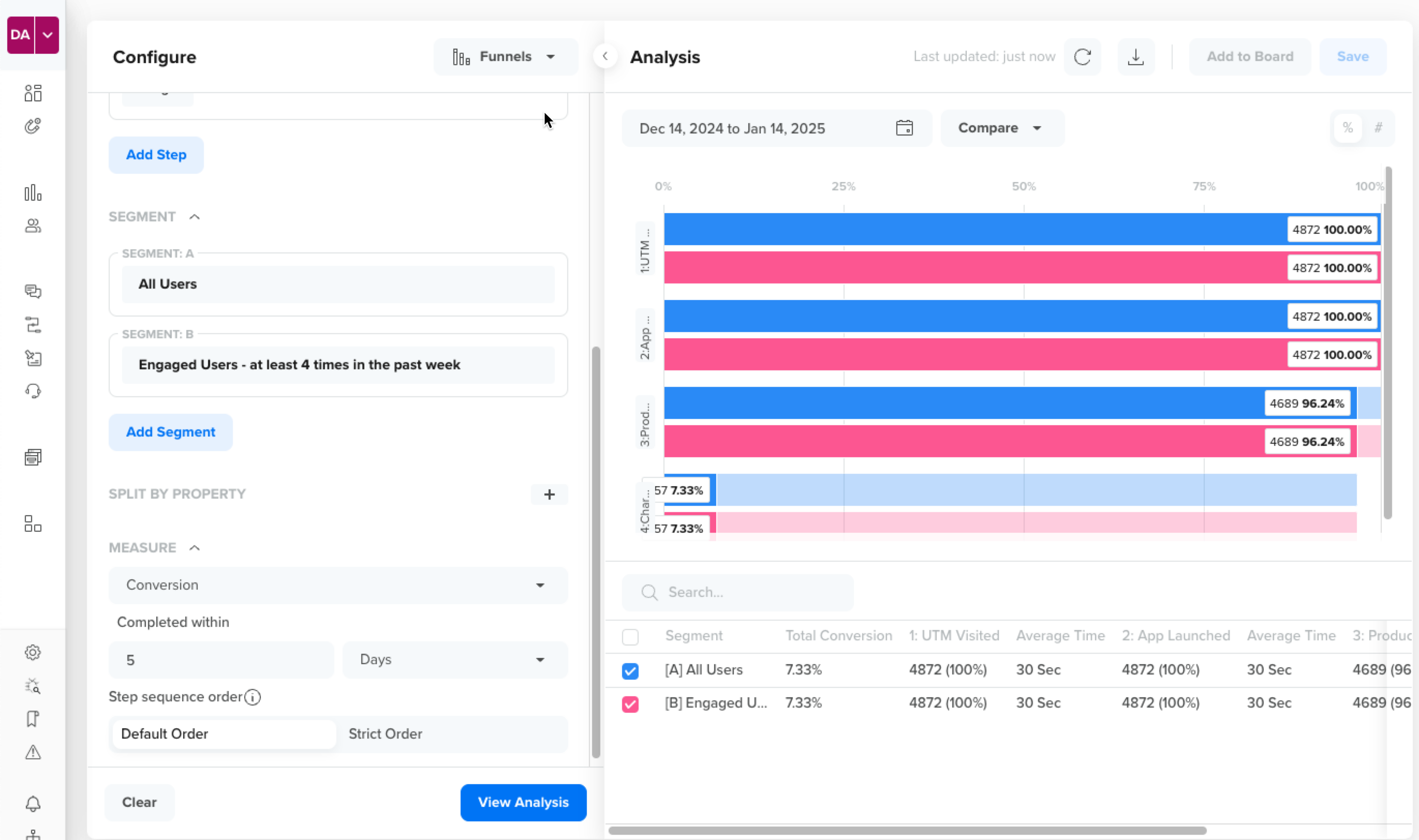
Task: Open the apps grid sidebar icon
Action: 33,523
